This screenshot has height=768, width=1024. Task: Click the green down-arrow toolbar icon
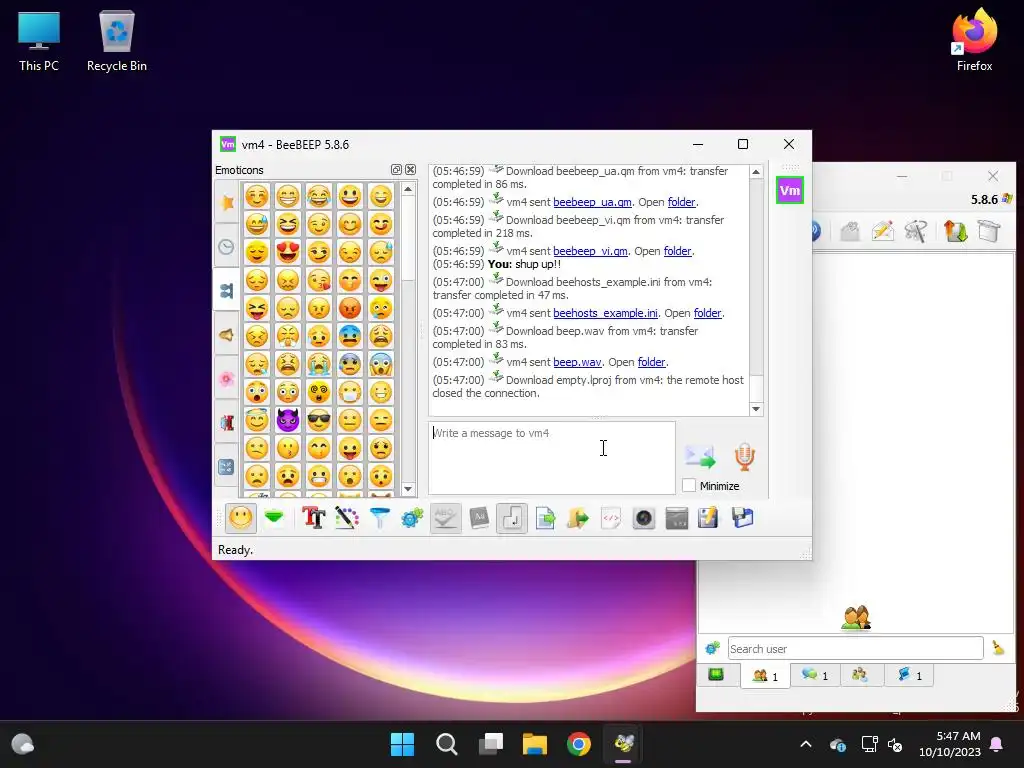[274, 519]
